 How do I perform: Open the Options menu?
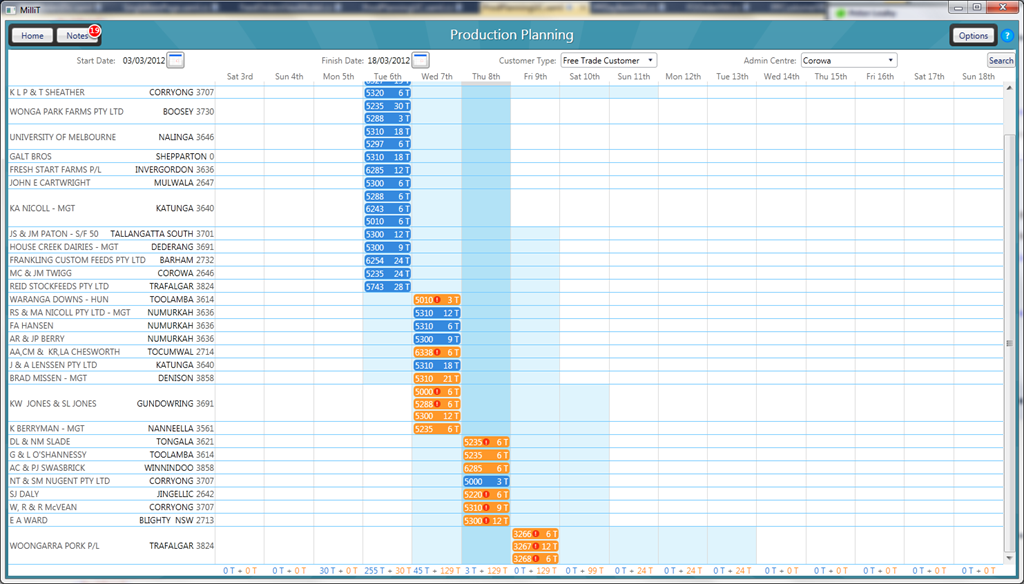pos(972,36)
